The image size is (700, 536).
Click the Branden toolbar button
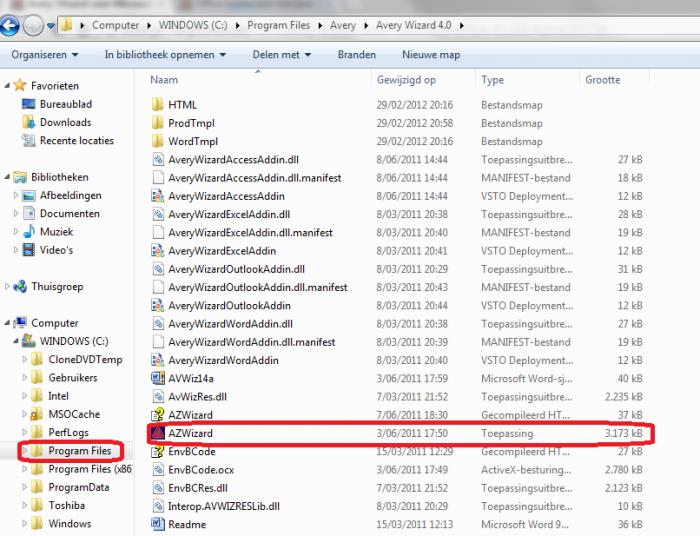(x=357, y=55)
